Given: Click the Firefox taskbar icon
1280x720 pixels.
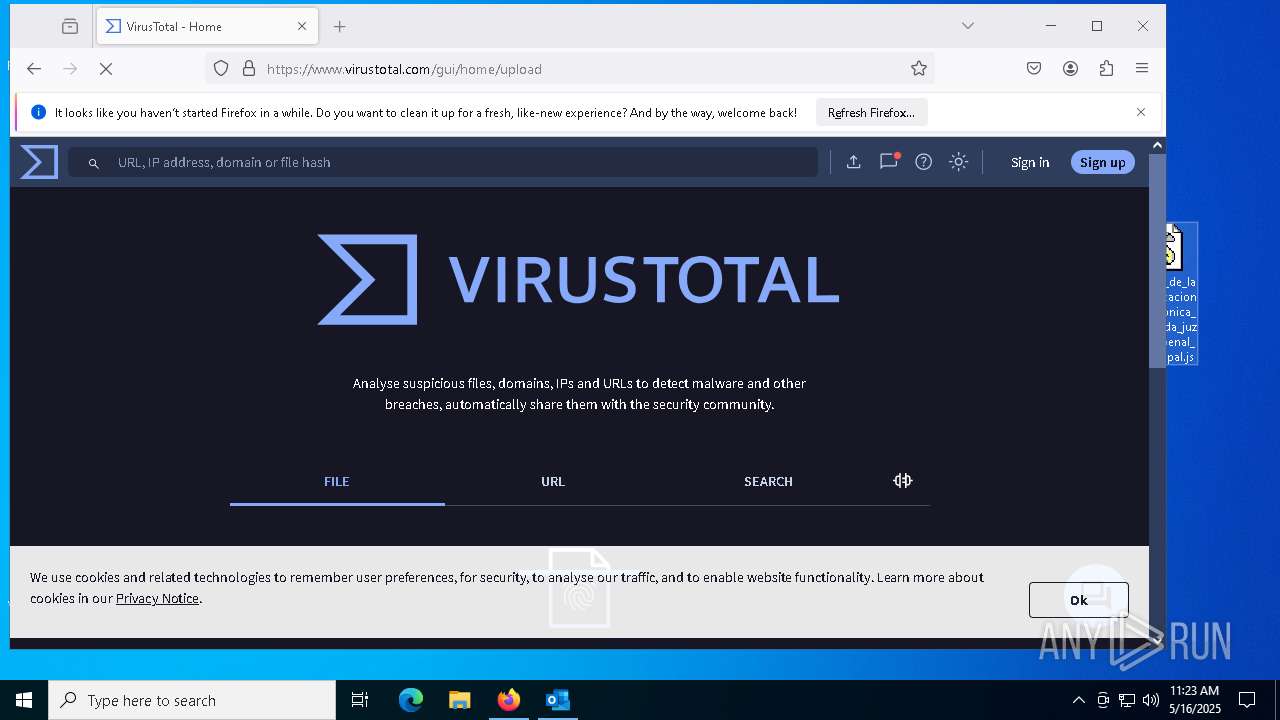Looking at the screenshot, I should (509, 700).
